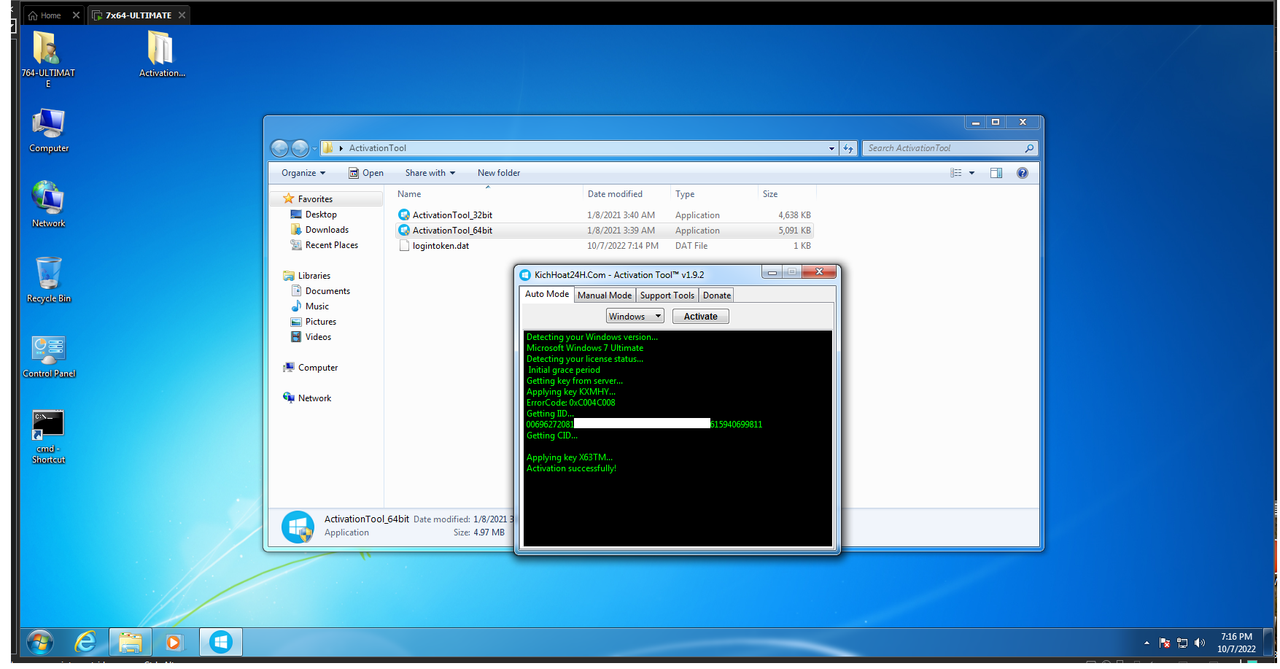
Task: Click the 'Activation successfully!' log line
Action: [x=571, y=469]
